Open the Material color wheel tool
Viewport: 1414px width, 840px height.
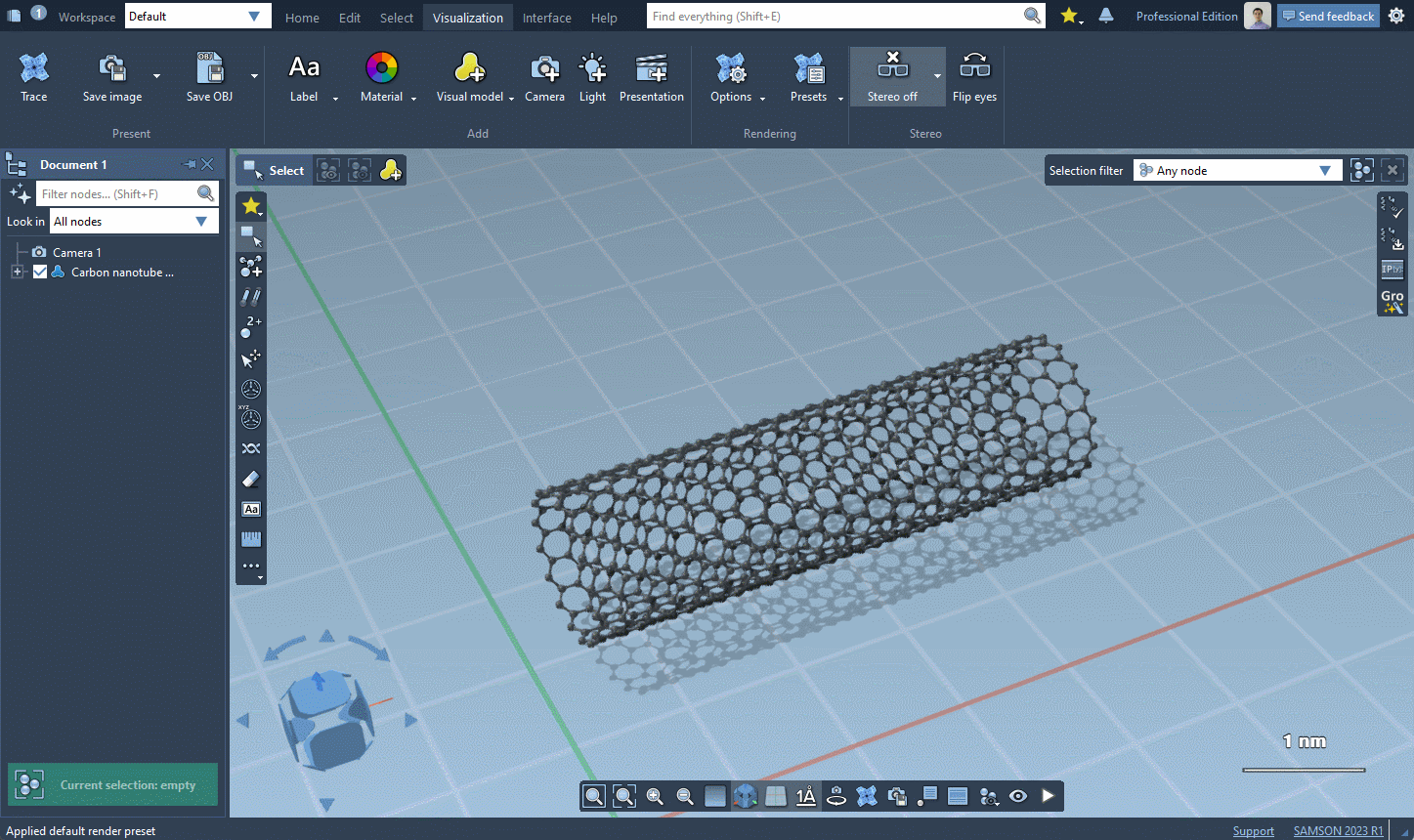click(381, 76)
